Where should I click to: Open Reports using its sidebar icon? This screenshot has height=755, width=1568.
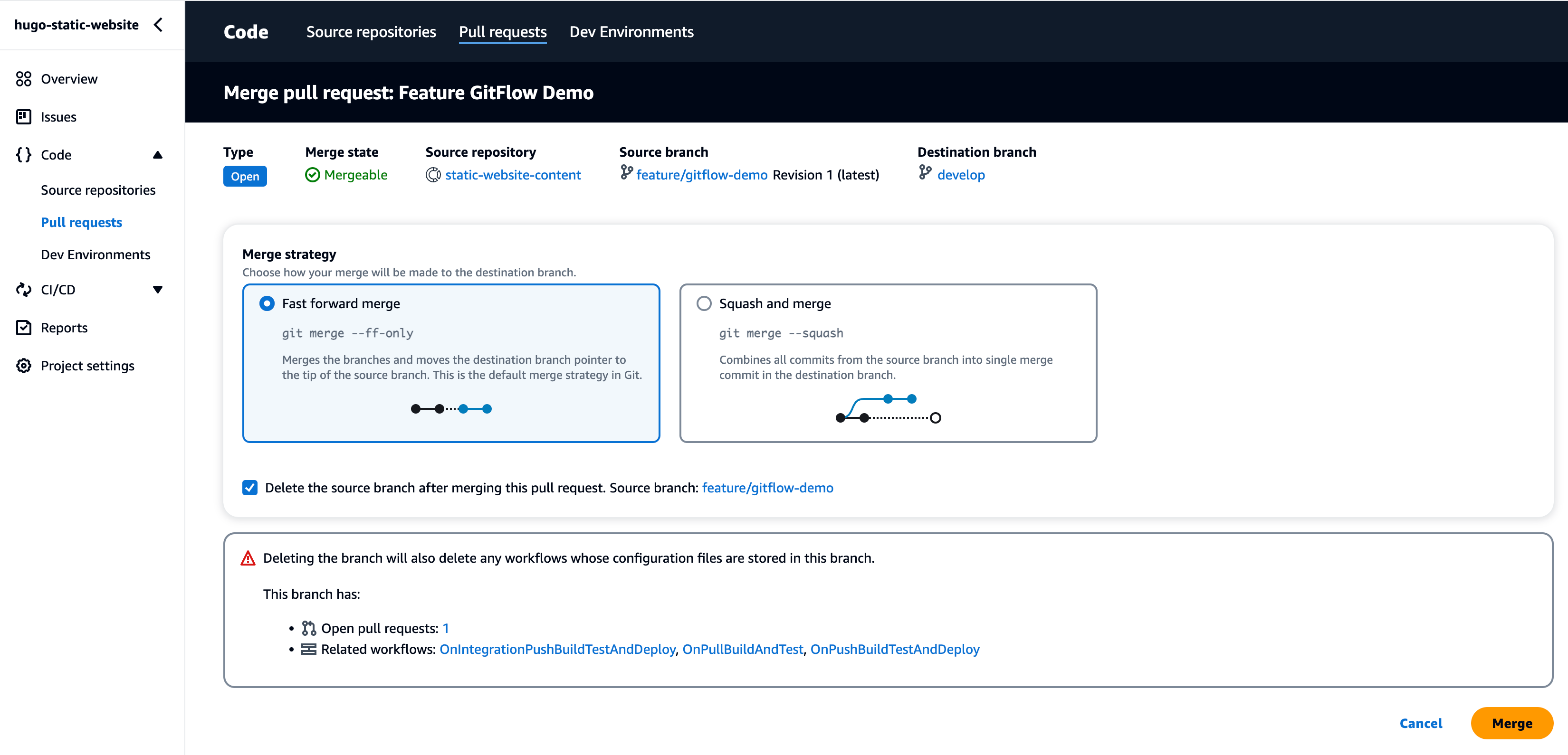click(x=23, y=327)
